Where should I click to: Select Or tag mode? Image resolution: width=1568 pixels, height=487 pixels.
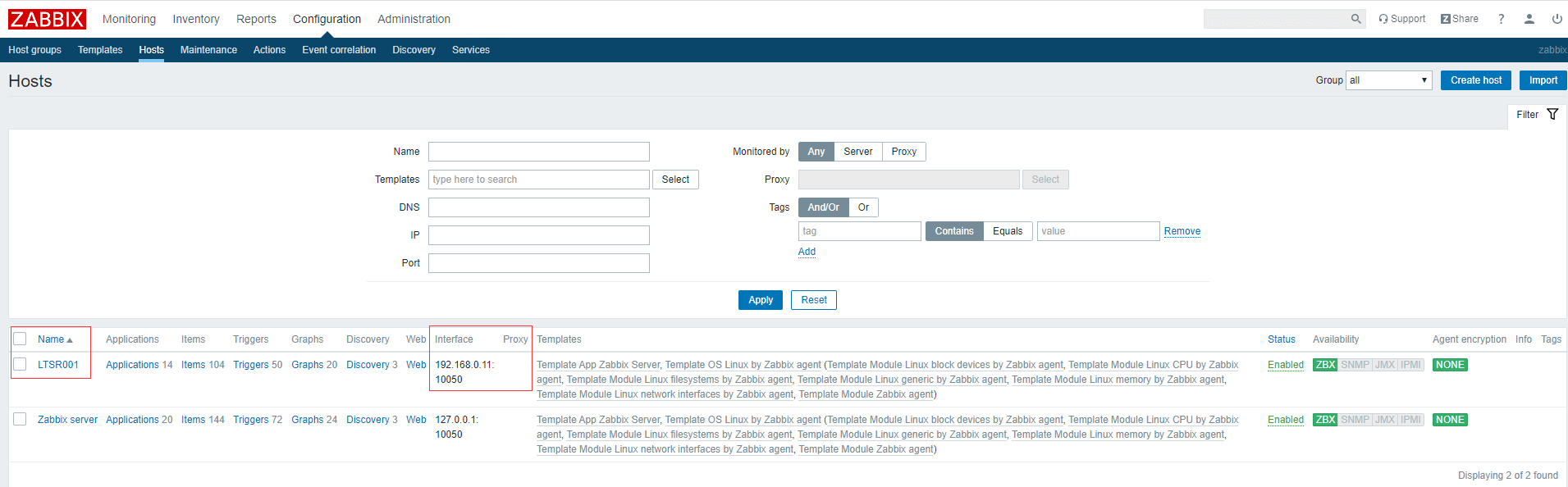point(863,207)
